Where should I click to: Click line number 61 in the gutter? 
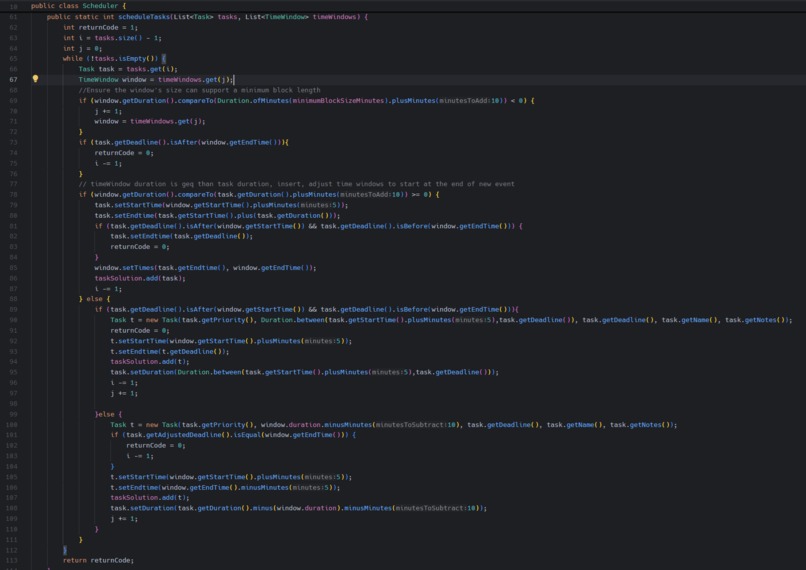13,17
